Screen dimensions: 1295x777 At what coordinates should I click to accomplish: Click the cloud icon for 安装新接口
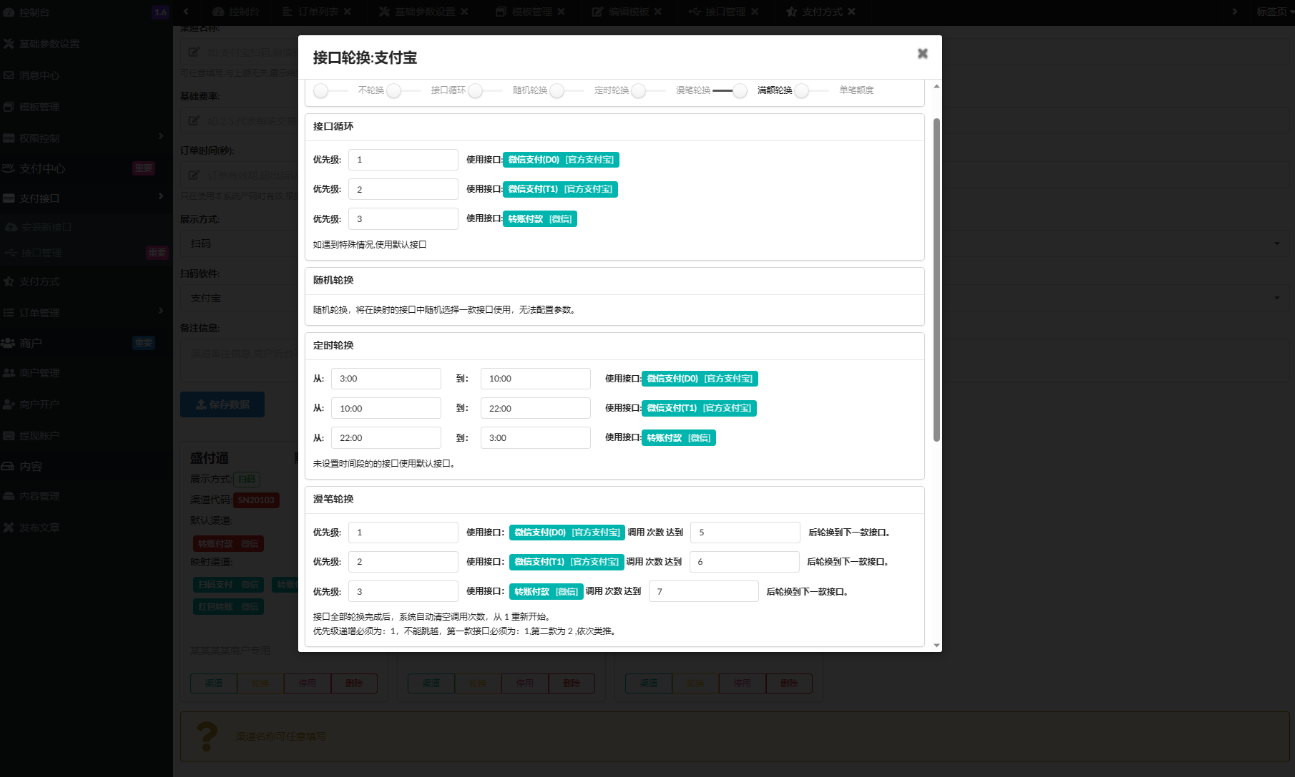coord(9,227)
